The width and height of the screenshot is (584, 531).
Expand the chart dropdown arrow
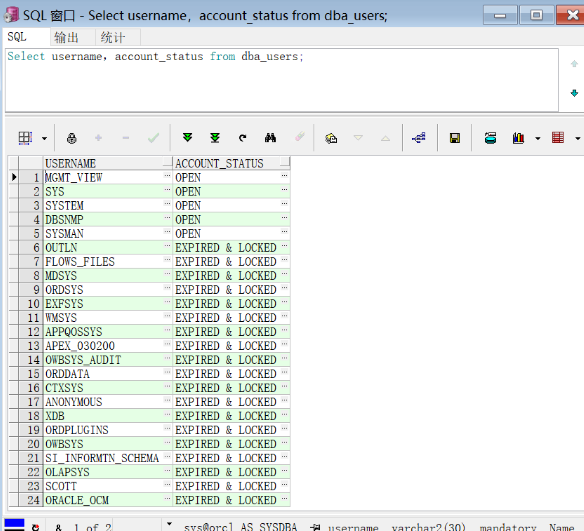(x=537, y=139)
